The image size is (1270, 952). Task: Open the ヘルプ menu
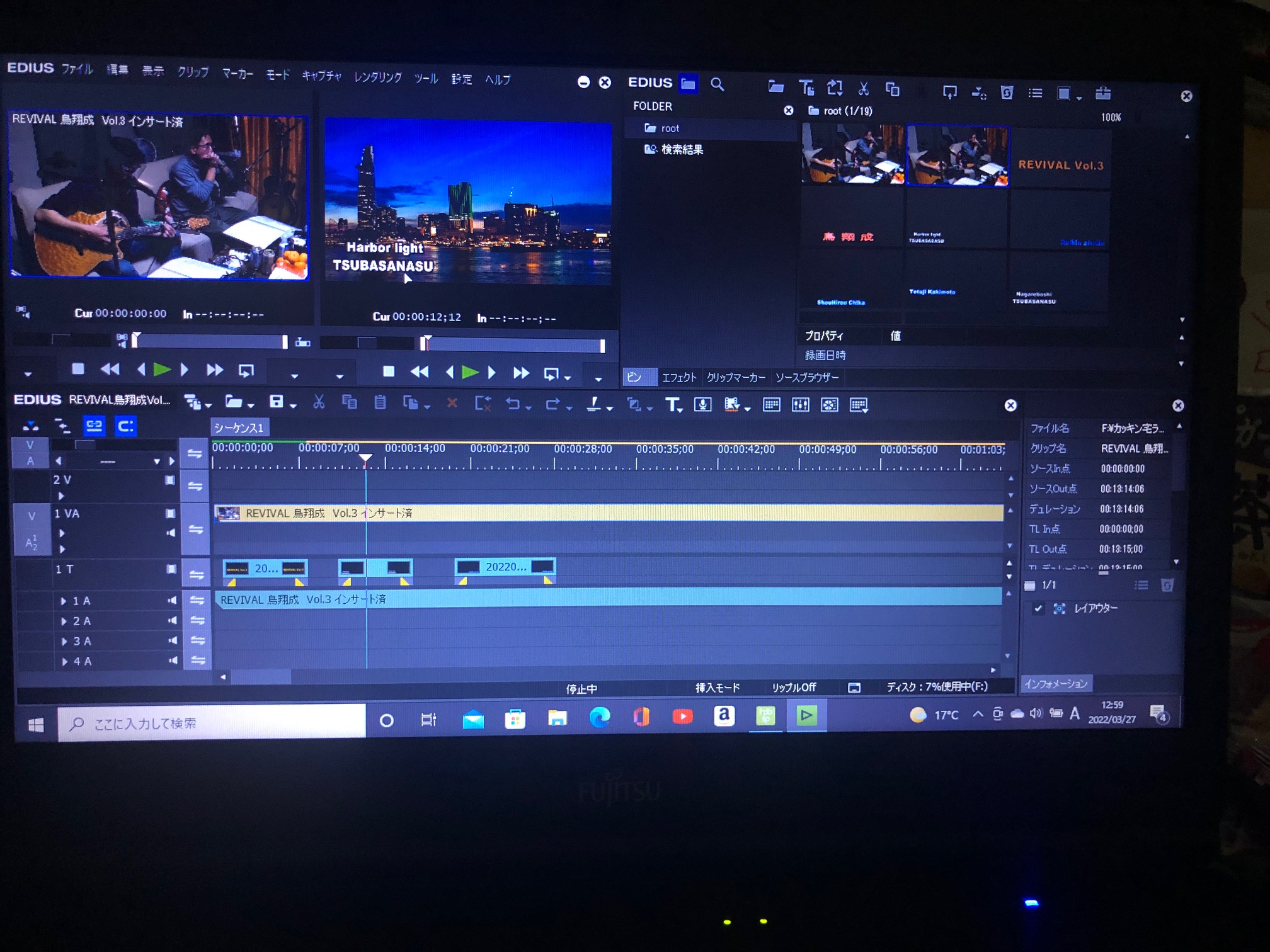pyautogui.click(x=498, y=79)
